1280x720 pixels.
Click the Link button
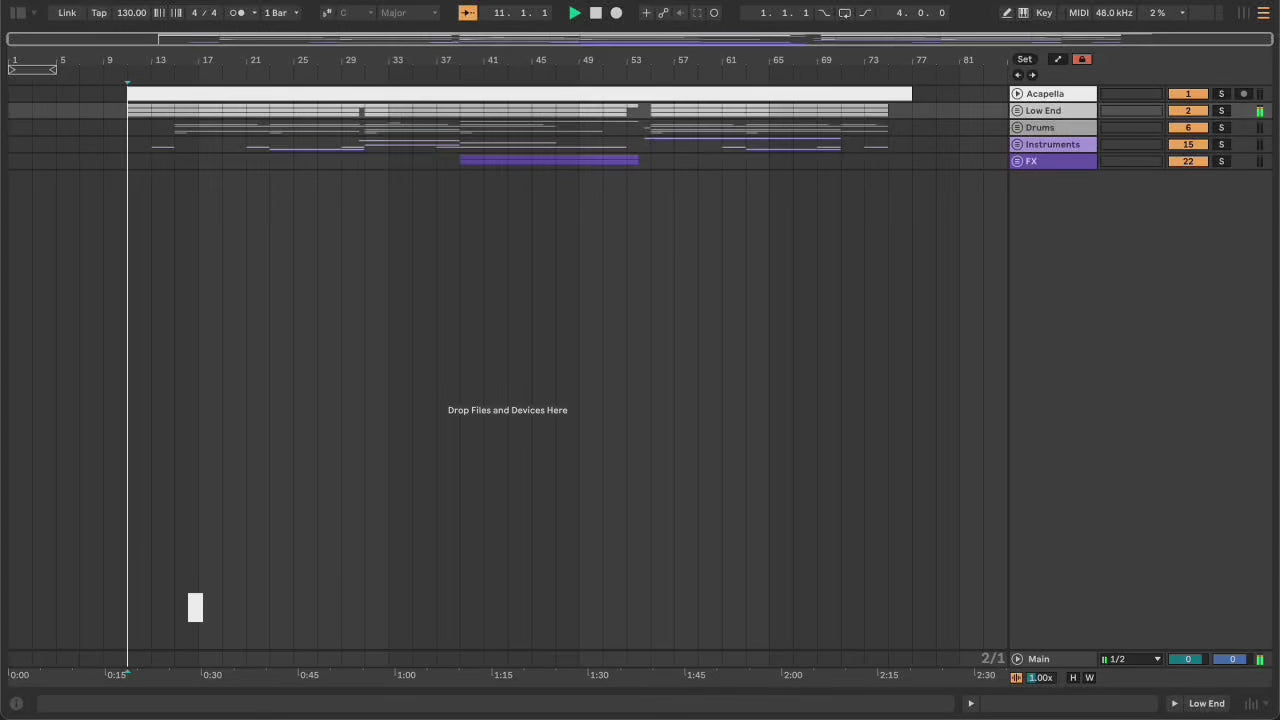pyautogui.click(x=67, y=13)
